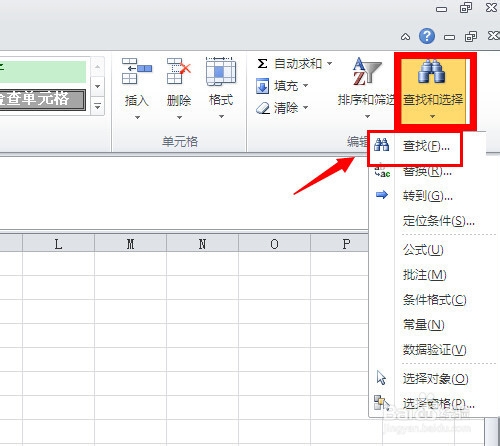This screenshot has height=446, width=500.
Task: Select column L header
Action: pyautogui.click(x=58, y=244)
